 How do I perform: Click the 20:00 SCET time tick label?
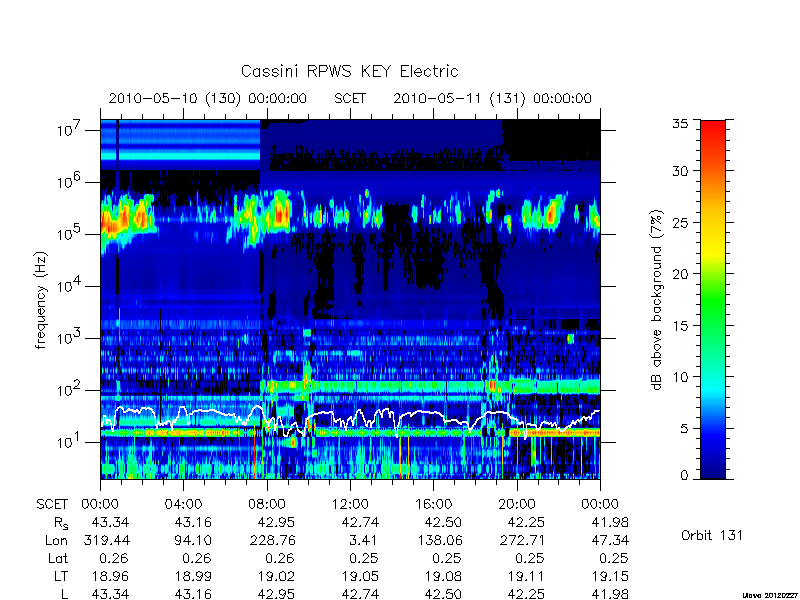pyautogui.click(x=517, y=505)
